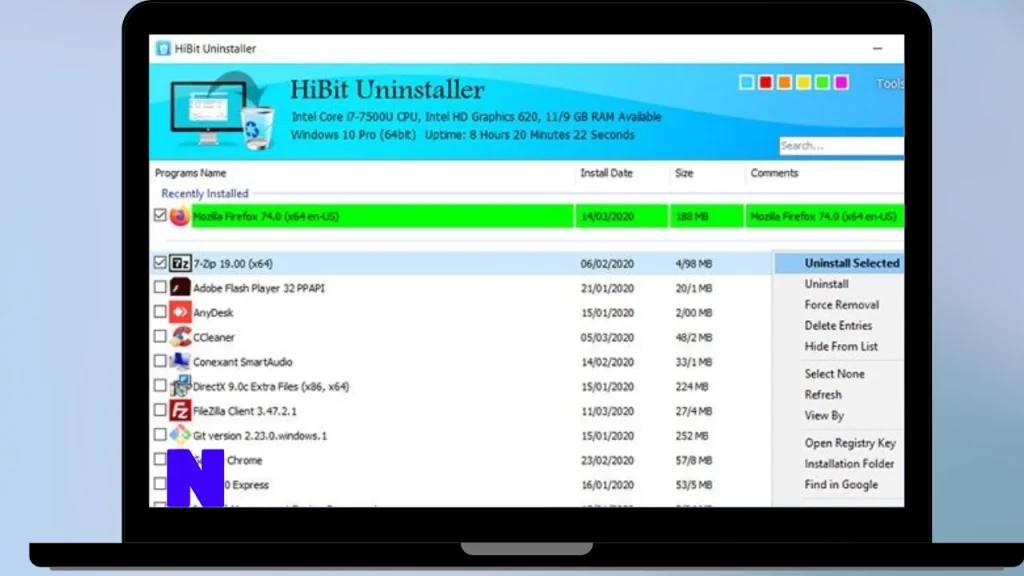The height and width of the screenshot is (576, 1024).
Task: Sort by Size column header
Action: point(684,173)
